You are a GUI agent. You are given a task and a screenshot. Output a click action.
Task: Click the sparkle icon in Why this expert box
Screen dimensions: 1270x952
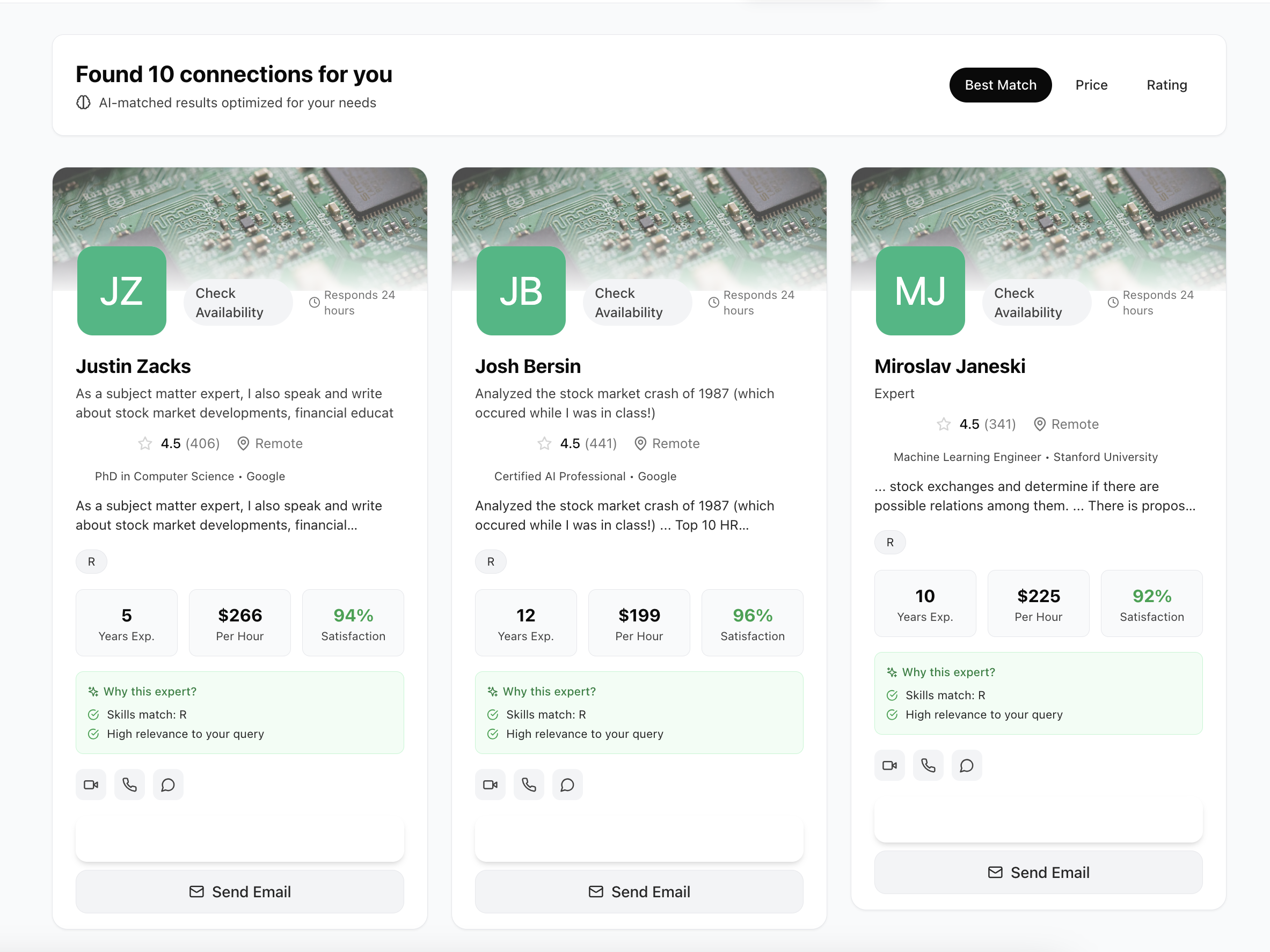tap(92, 691)
